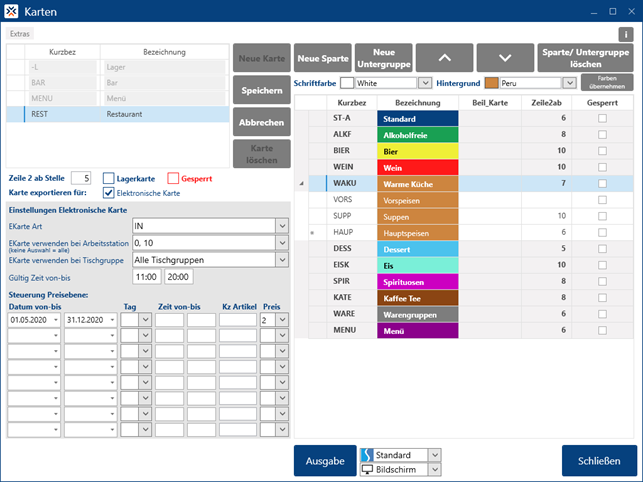Viewport: 643px width, 482px height.
Task: Open the Schriftfarbe White dropdown
Action: (425, 83)
